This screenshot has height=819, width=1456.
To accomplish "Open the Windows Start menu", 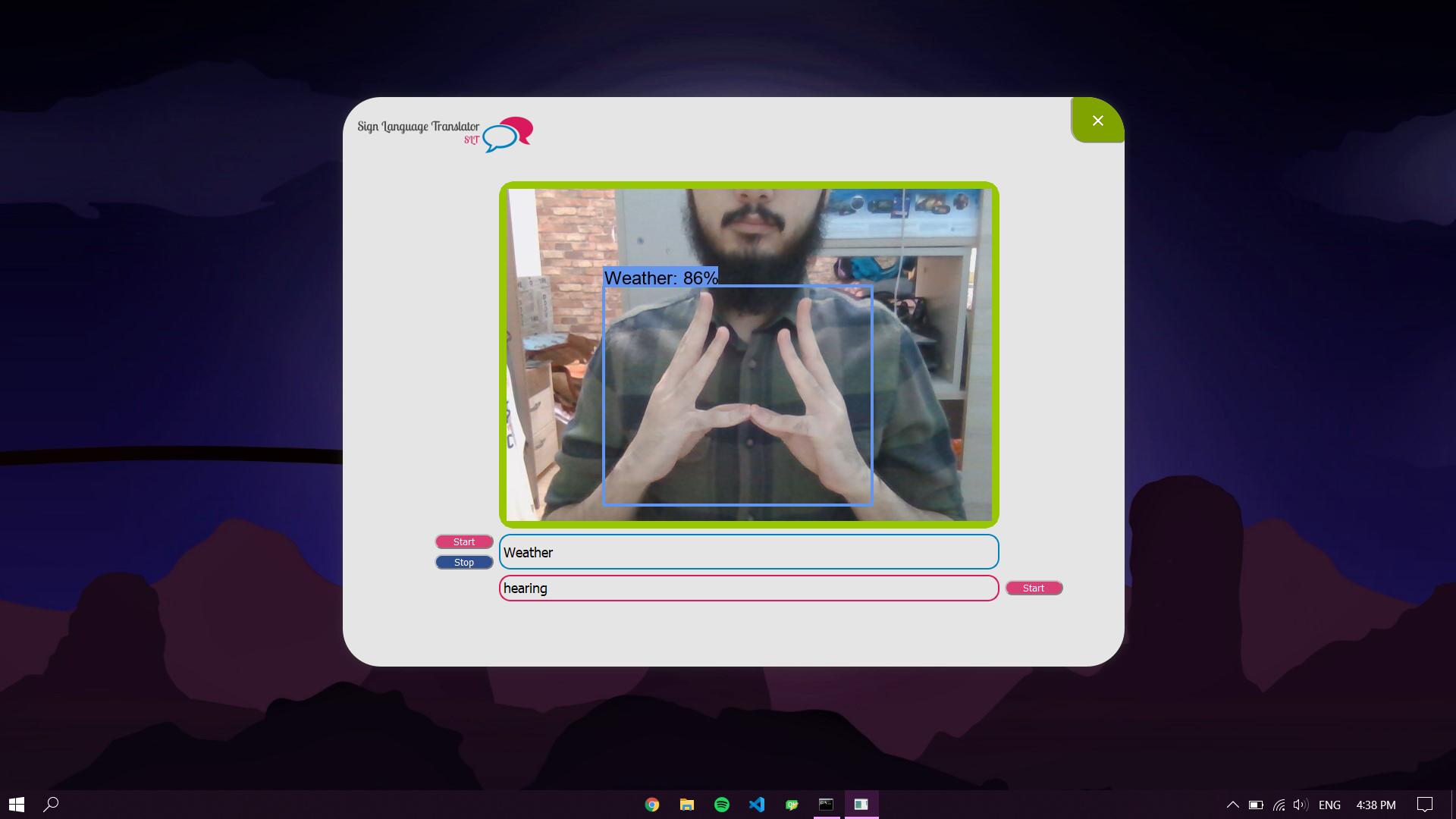I will click(x=15, y=804).
